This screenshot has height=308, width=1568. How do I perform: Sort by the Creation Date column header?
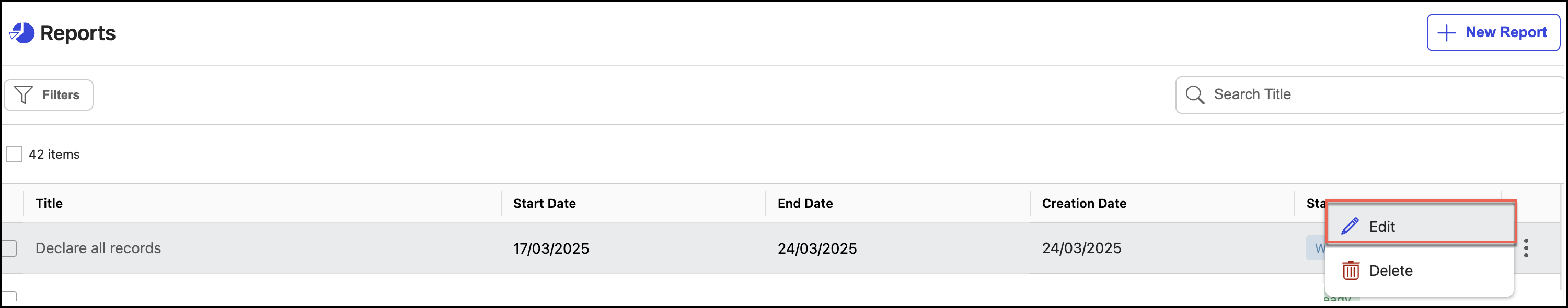(1083, 204)
